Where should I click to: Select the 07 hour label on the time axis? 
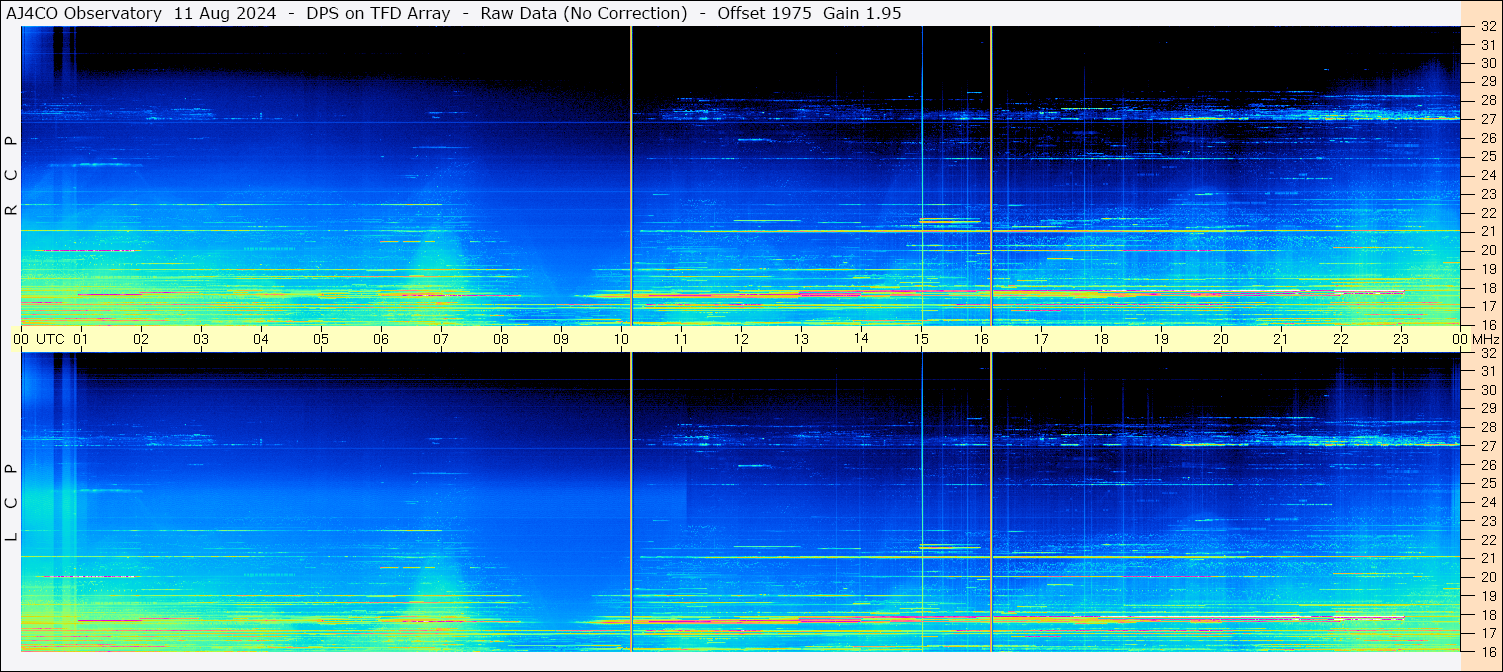point(441,339)
